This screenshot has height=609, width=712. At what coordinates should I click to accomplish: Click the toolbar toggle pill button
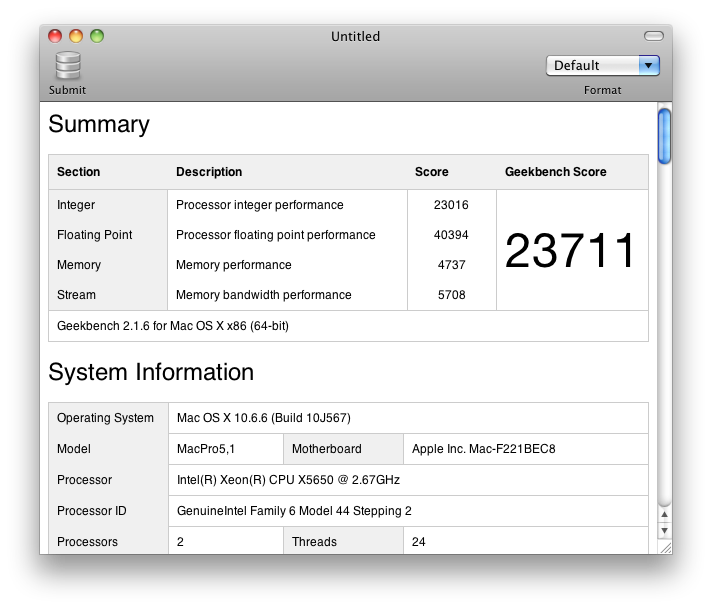(x=653, y=36)
